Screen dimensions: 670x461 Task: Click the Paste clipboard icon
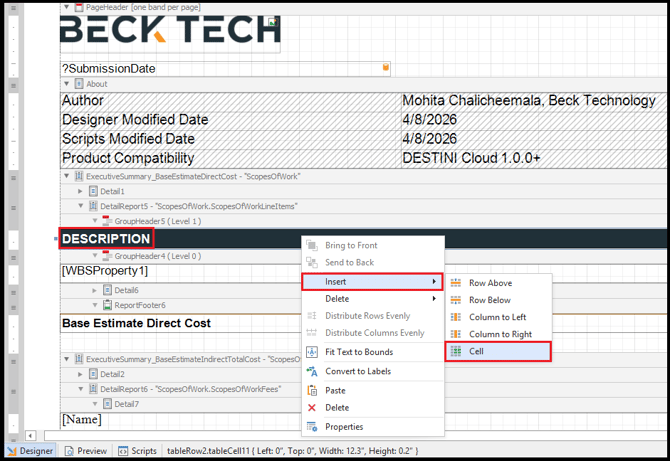(312, 391)
